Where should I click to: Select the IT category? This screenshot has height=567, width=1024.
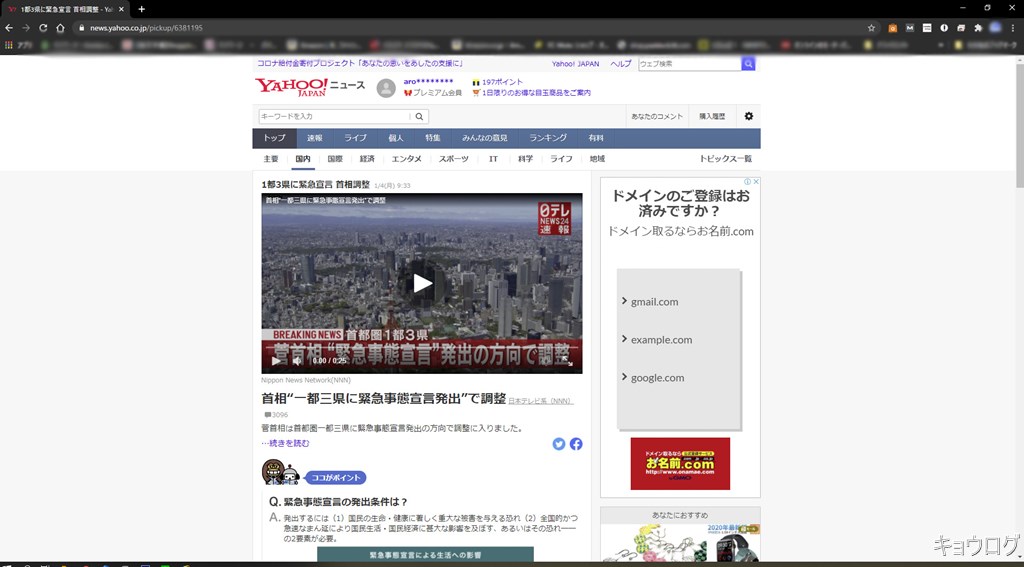coord(494,159)
